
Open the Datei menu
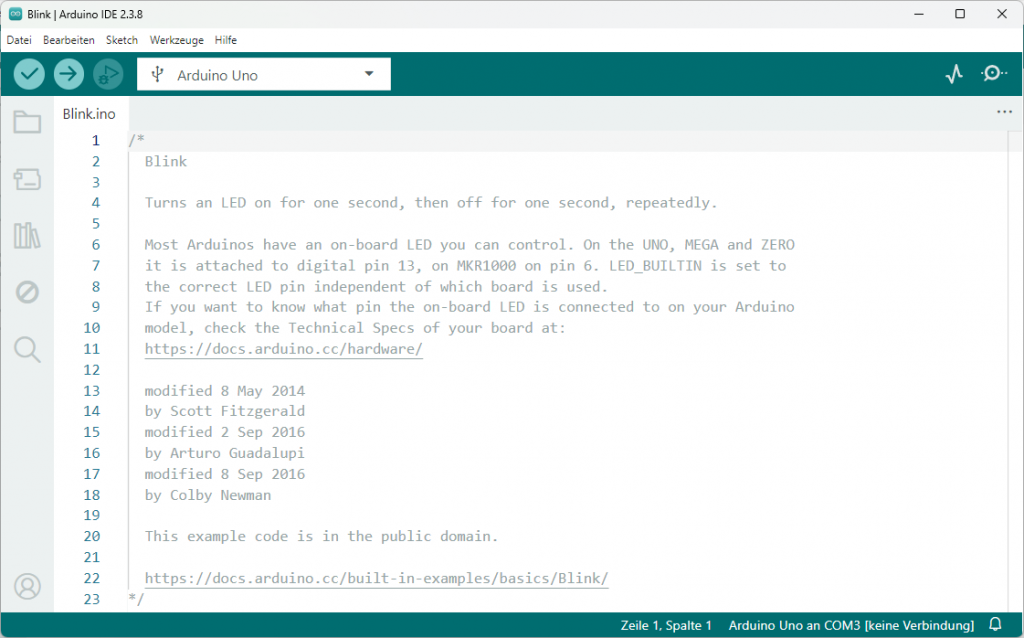click(x=19, y=40)
